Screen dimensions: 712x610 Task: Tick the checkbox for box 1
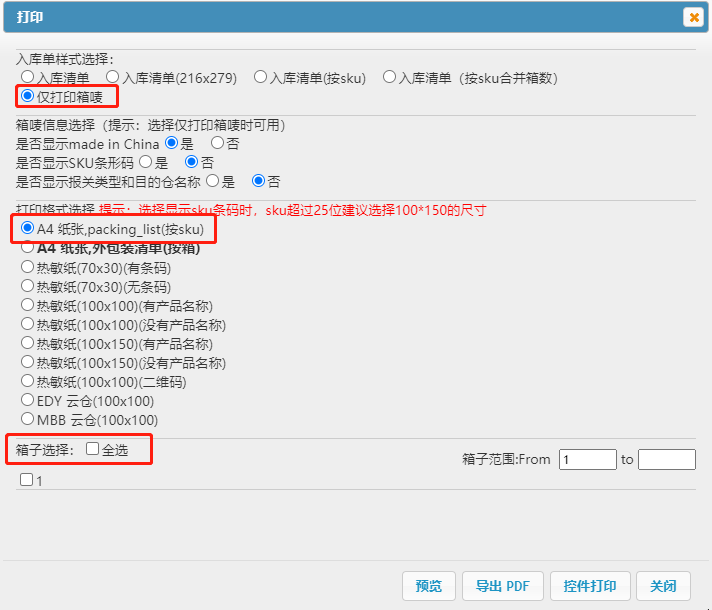pyautogui.click(x=27, y=480)
